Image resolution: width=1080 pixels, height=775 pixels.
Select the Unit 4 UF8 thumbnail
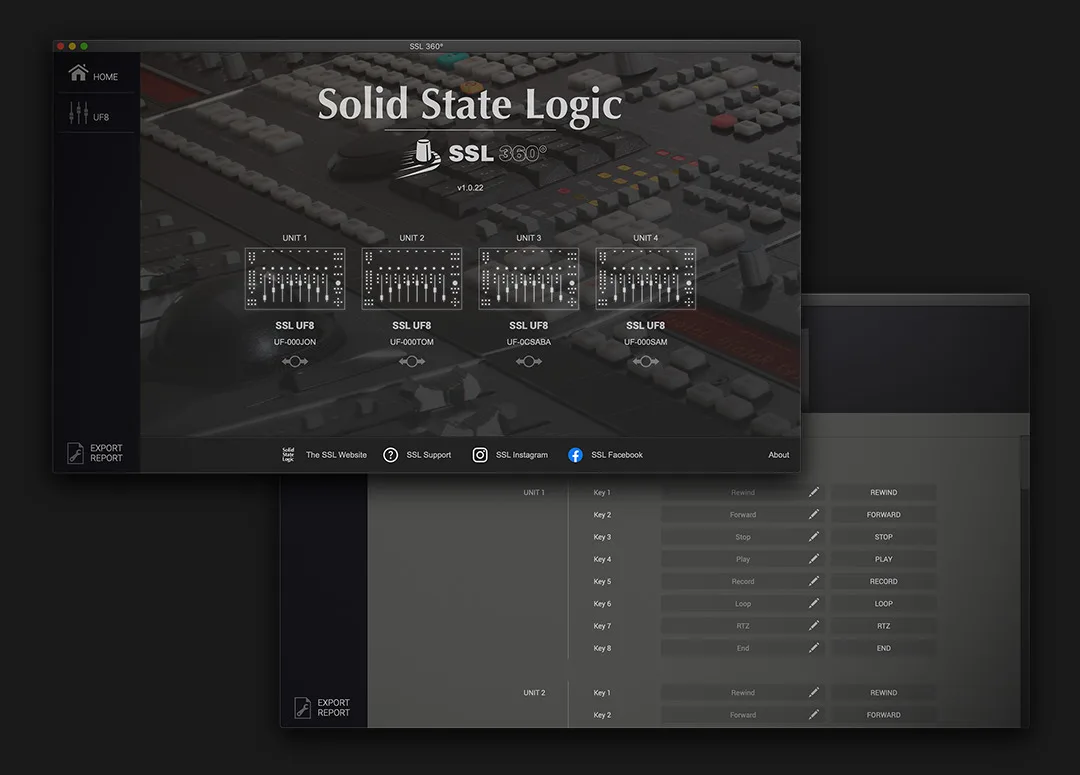tap(645, 278)
